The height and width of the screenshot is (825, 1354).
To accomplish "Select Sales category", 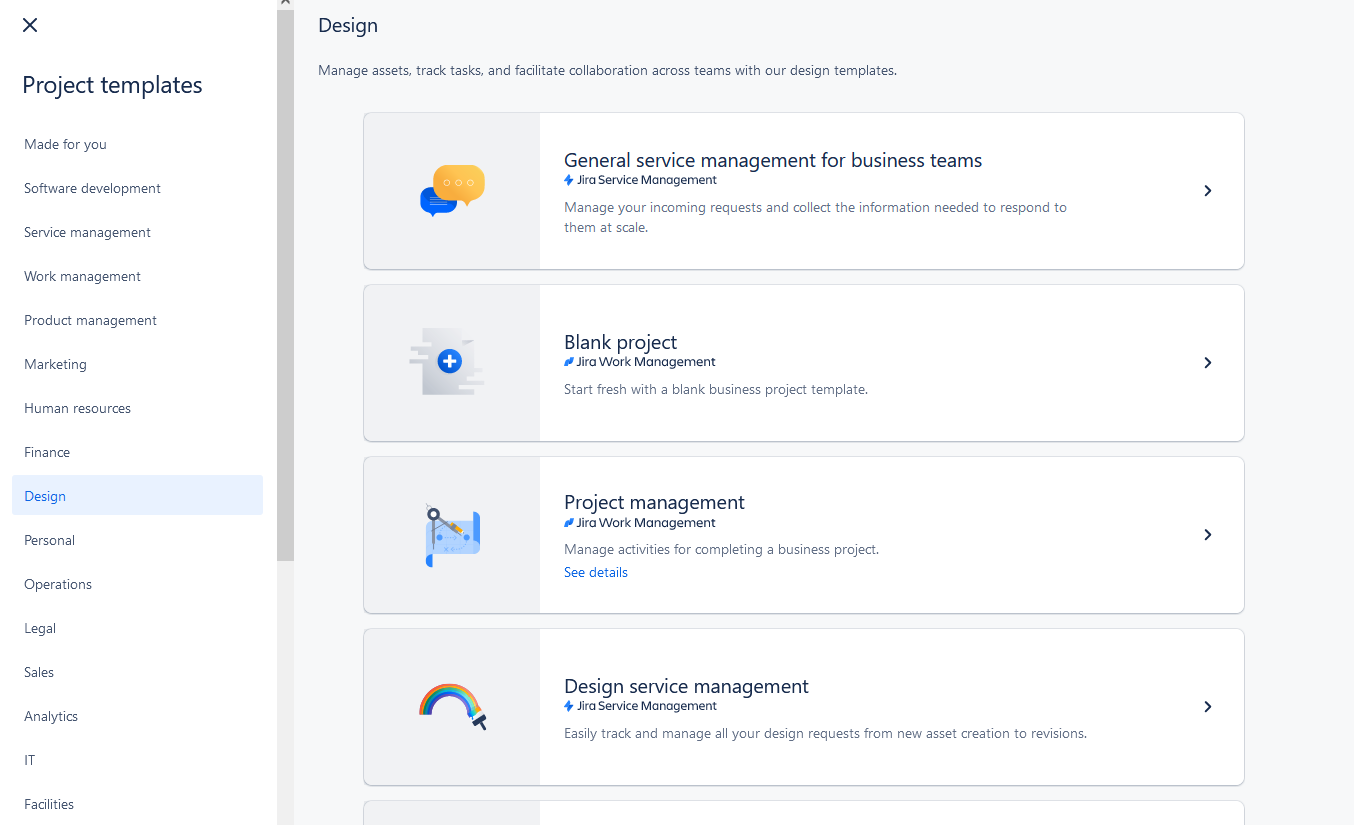I will [x=137, y=672].
